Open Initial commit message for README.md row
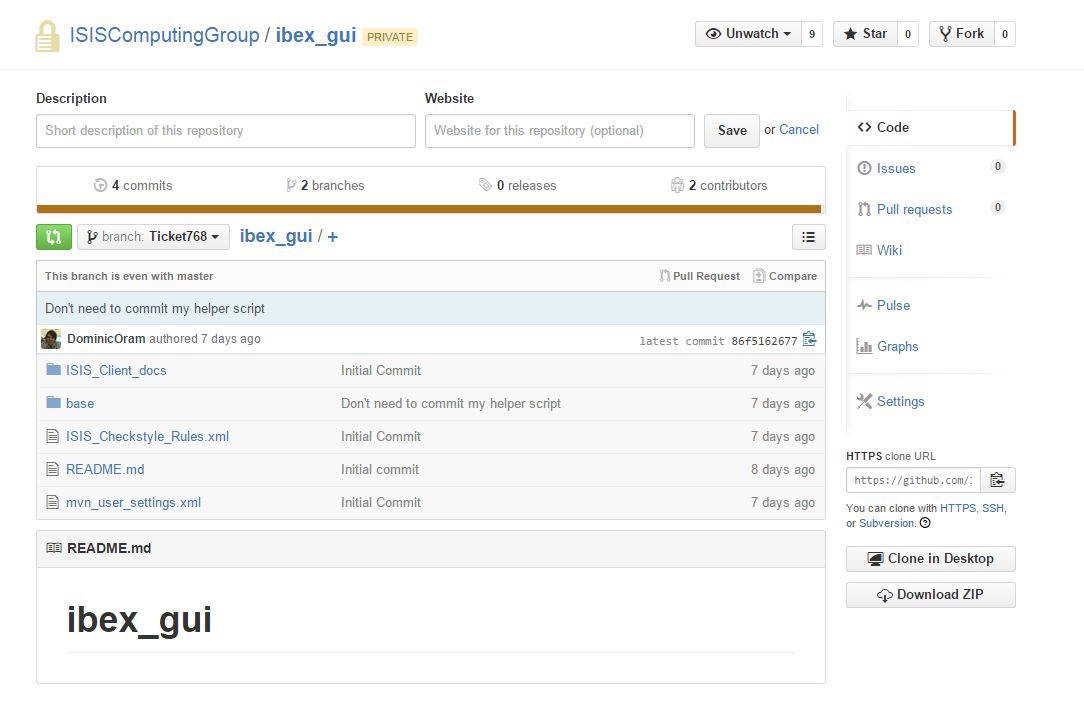 (x=380, y=469)
